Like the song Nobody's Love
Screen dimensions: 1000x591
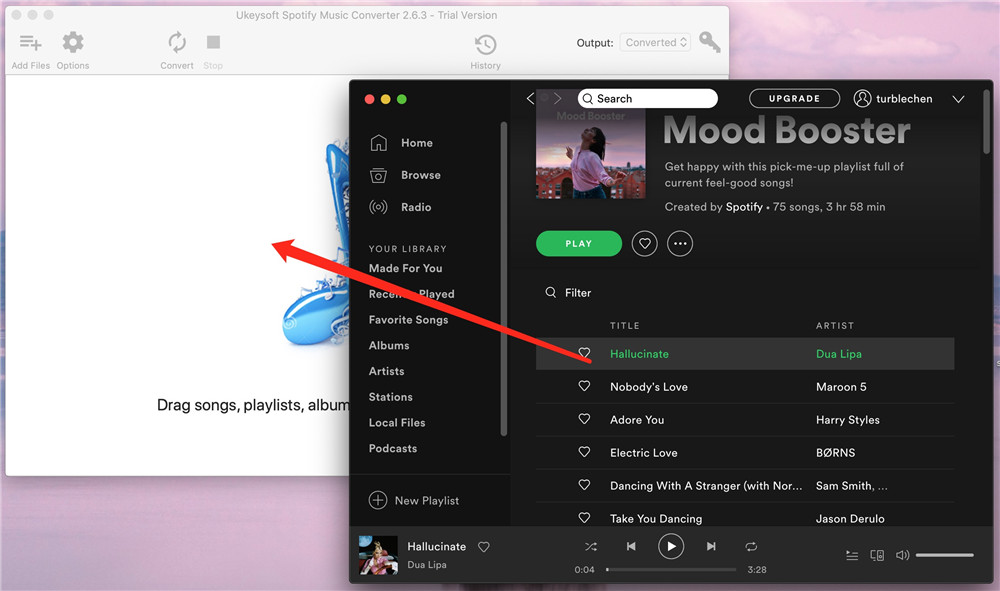[584, 386]
